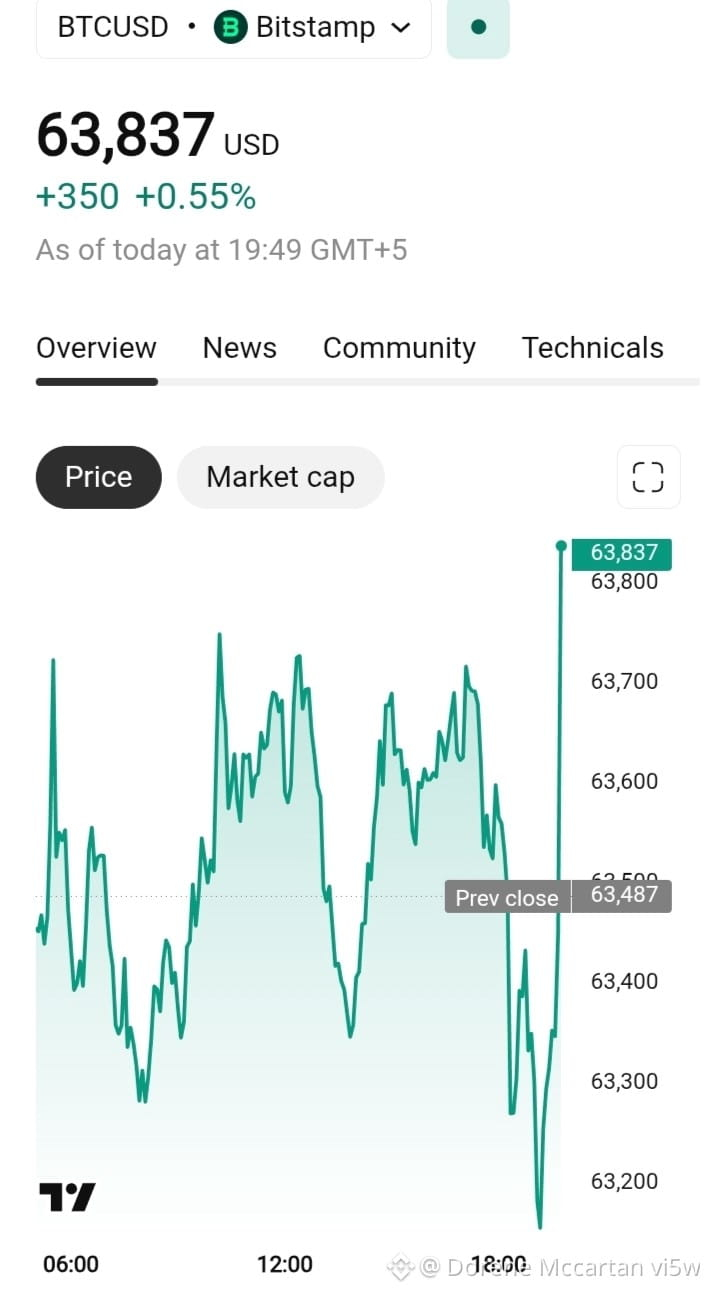The image size is (708, 1292).
Task: Click the chevron next to Bitstamp
Action: 400,28
